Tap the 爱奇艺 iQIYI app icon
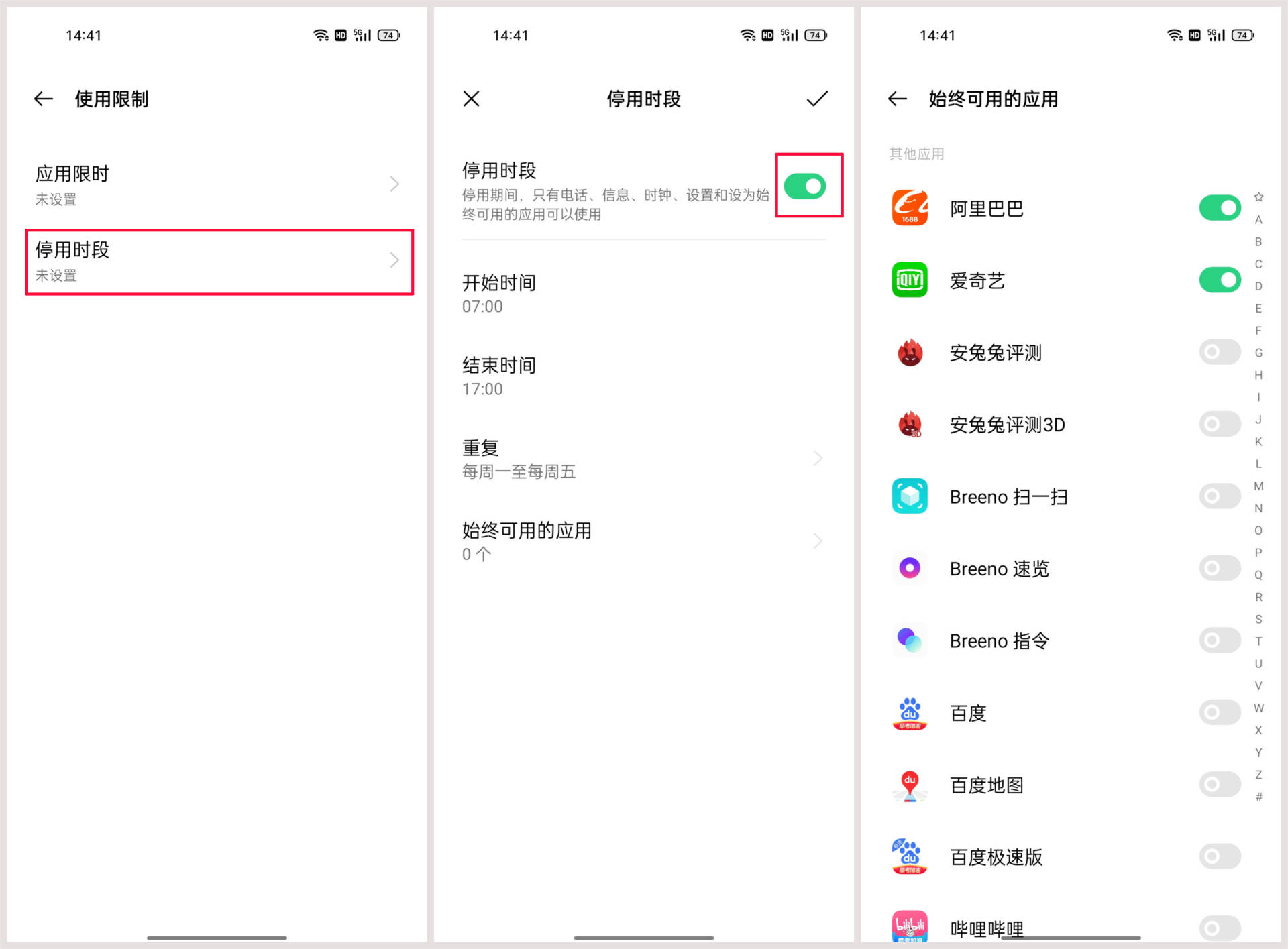Image resolution: width=1288 pixels, height=949 pixels. (x=909, y=280)
